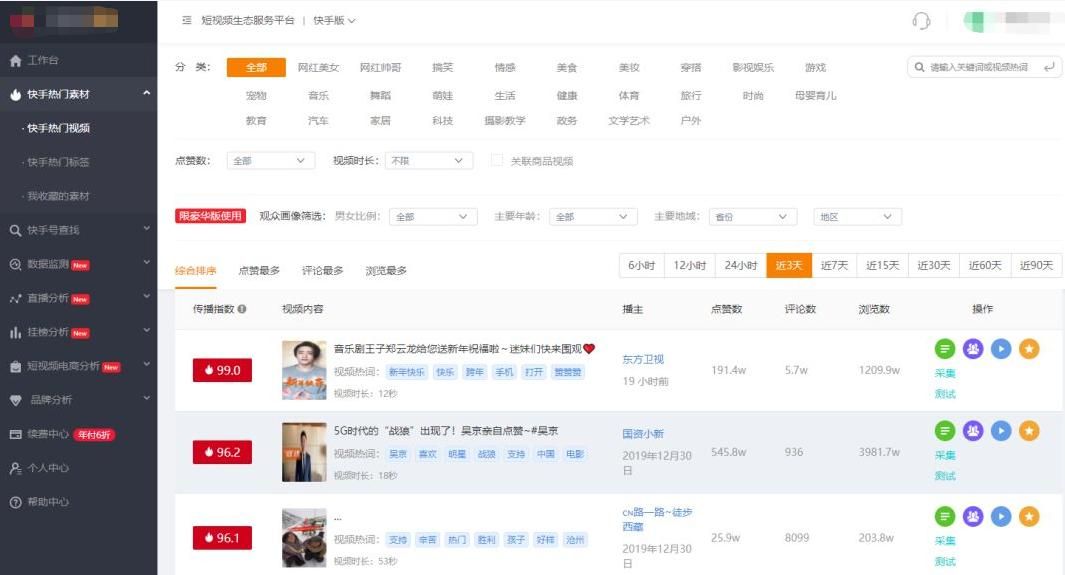1065x575 pixels.
Task: Tick the 关联商品视频 checkbox
Action: tap(497, 160)
